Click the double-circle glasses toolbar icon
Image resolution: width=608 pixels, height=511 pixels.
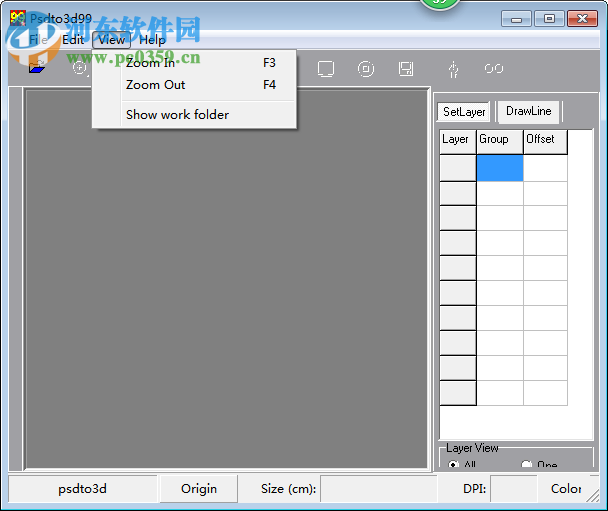(x=494, y=69)
